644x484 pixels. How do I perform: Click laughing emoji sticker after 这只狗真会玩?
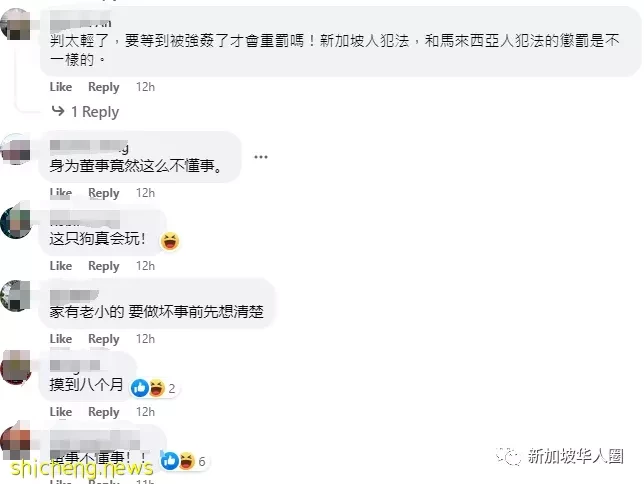click(170, 241)
